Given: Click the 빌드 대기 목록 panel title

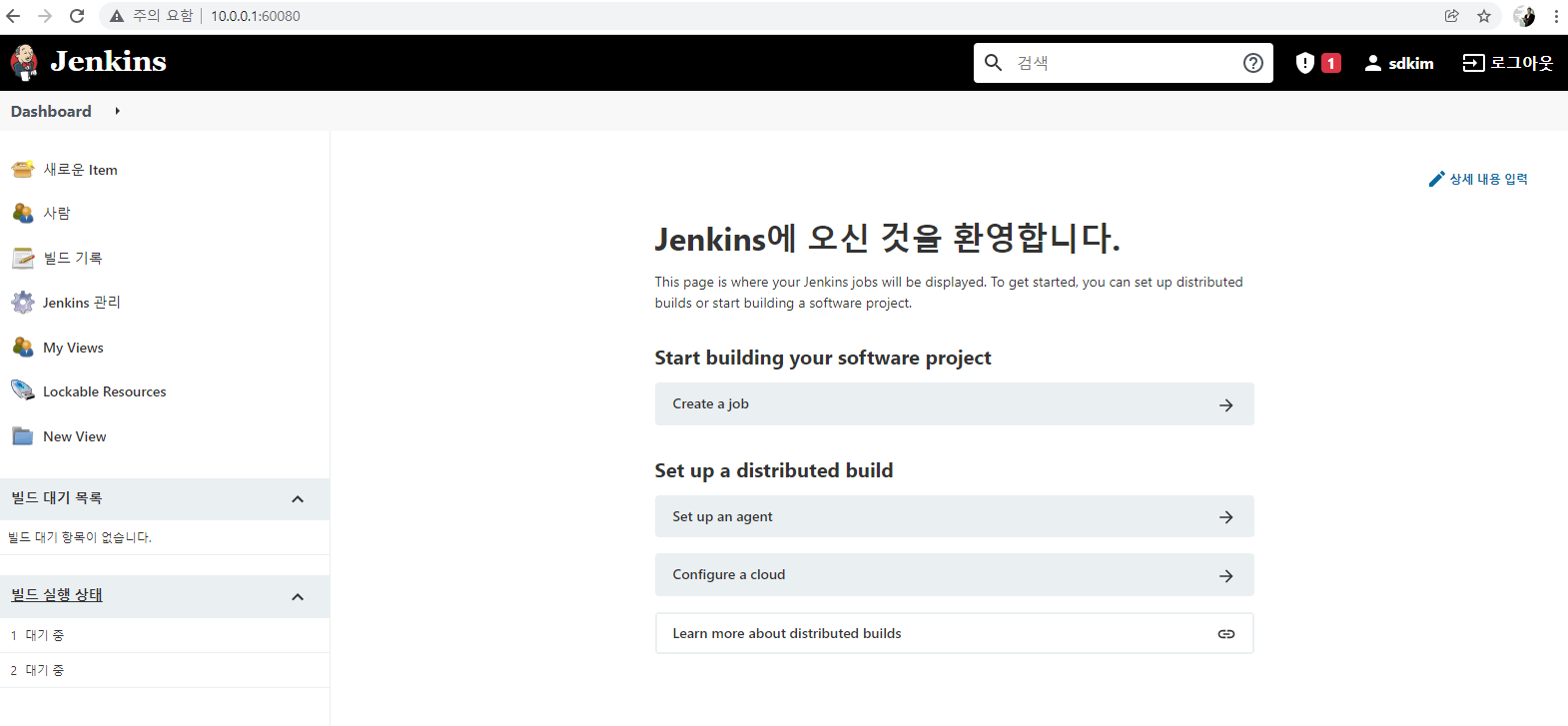Looking at the screenshot, I should 57,497.
